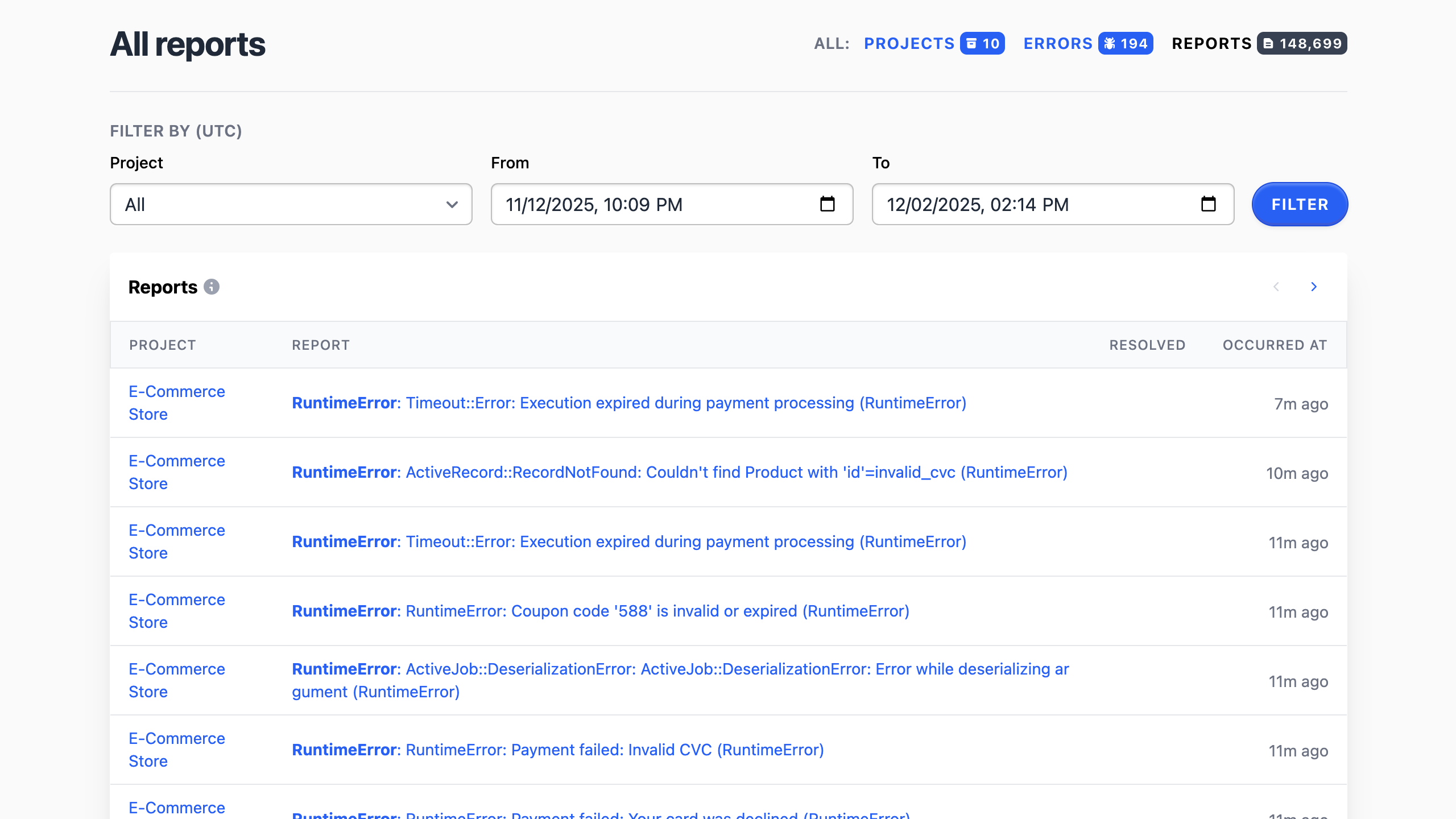Open the E-Commerce Store project page

[x=176, y=403]
